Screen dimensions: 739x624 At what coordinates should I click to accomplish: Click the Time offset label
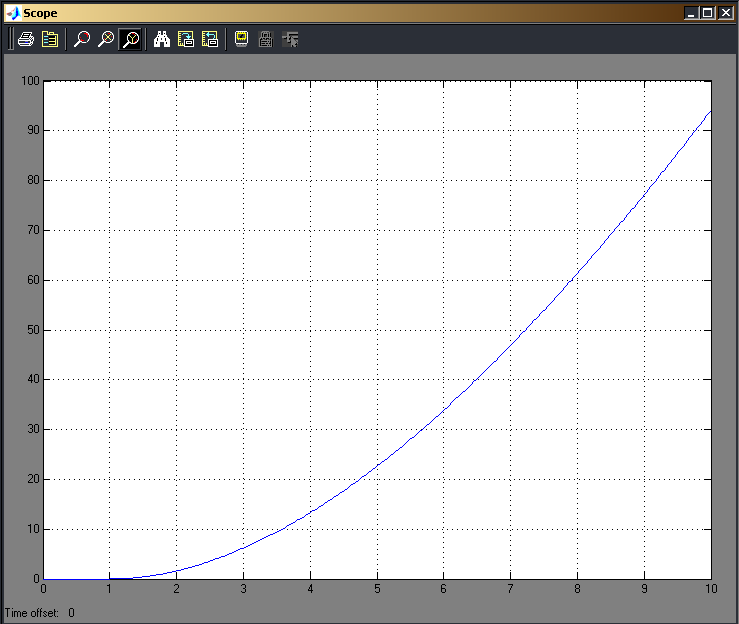(x=32, y=613)
